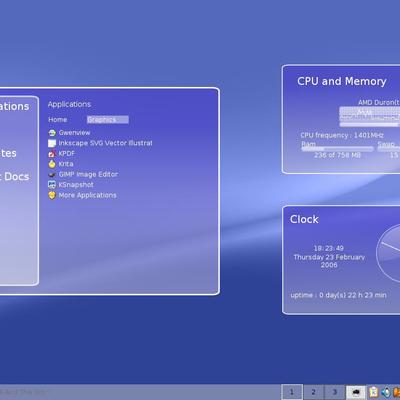Click the CPU and Memory widget title

point(342,81)
